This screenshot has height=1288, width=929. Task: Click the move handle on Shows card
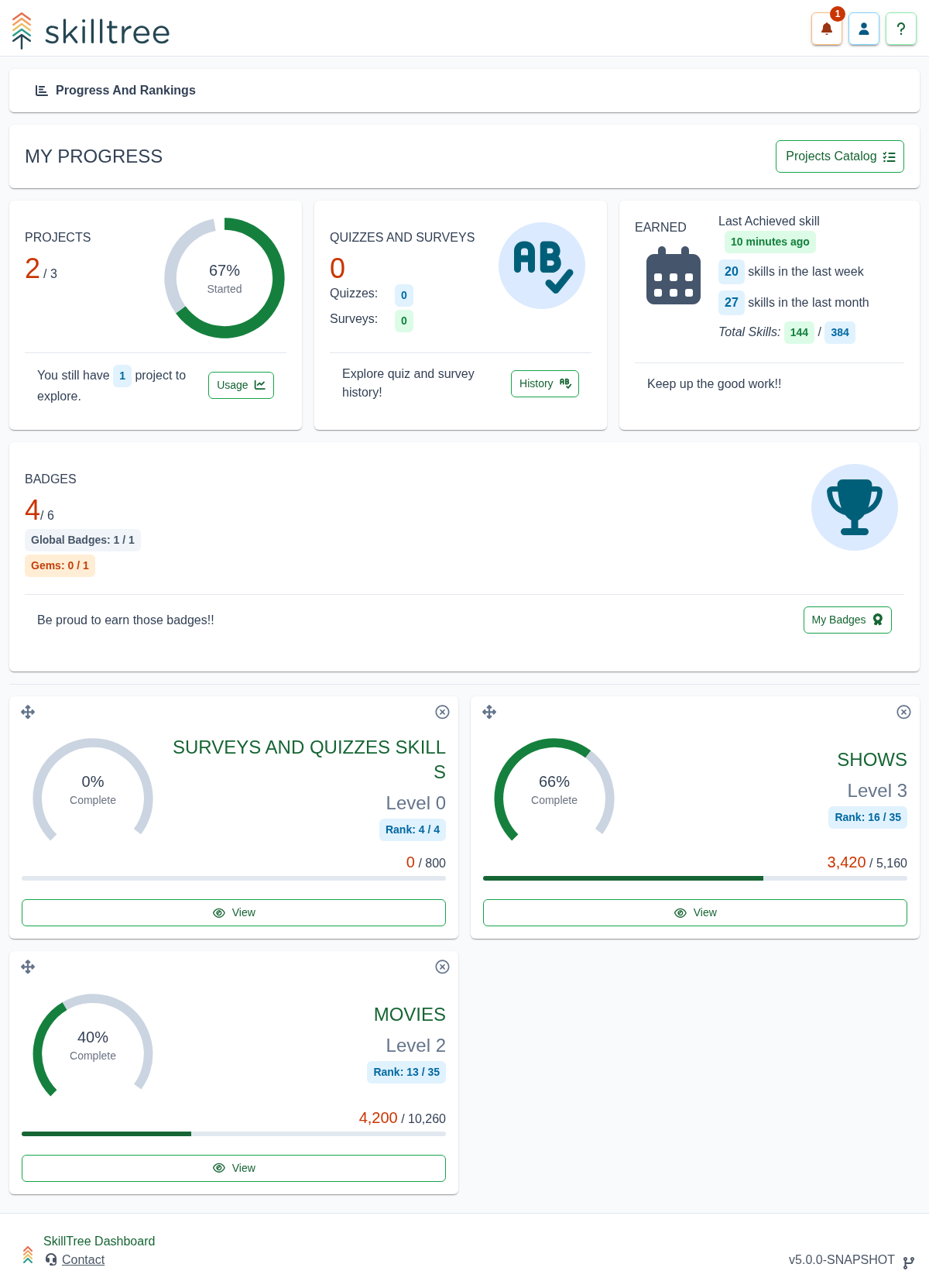pyautogui.click(x=489, y=712)
